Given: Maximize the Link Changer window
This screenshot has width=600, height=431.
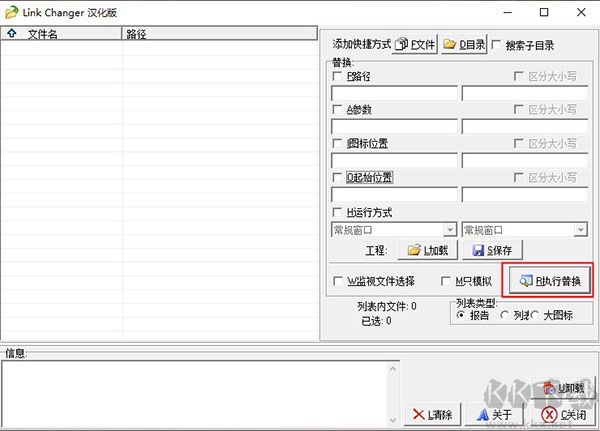Looking at the screenshot, I should [x=544, y=12].
